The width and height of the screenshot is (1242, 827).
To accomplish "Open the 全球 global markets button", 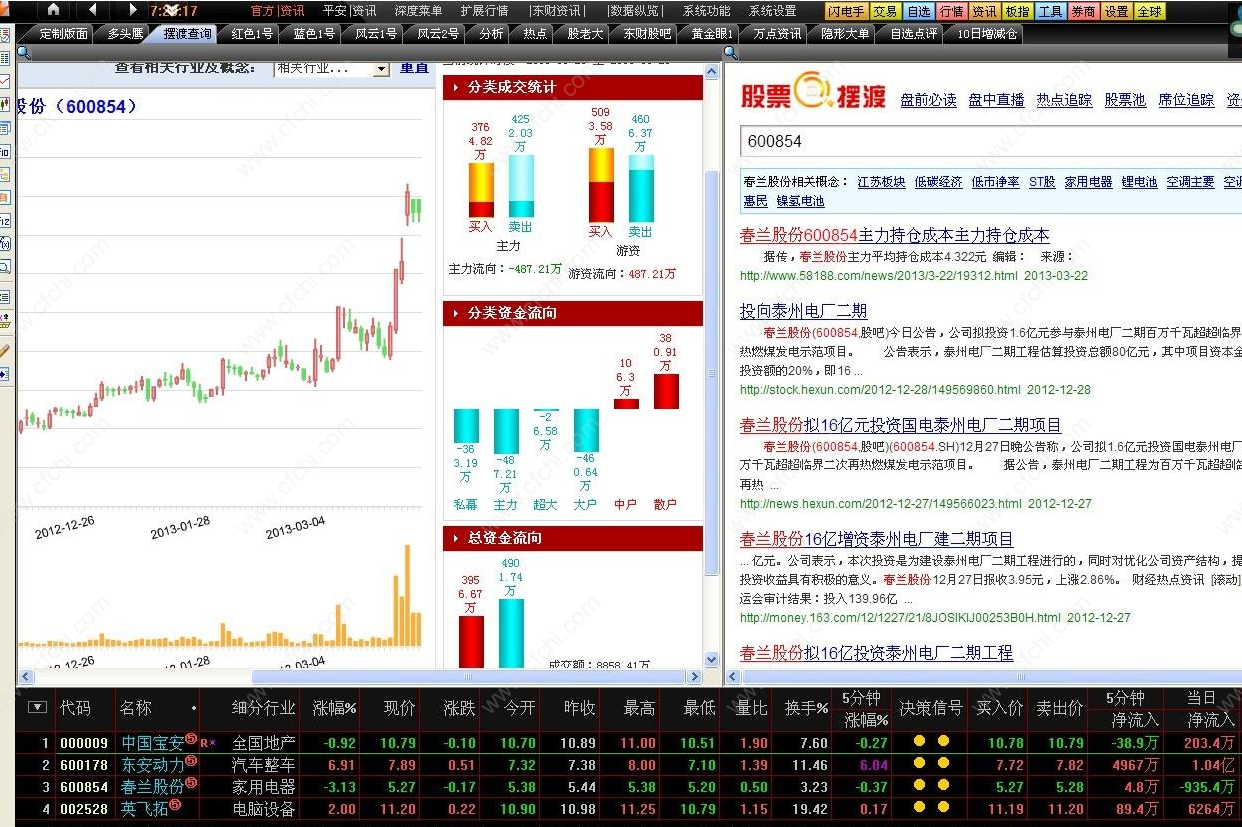I will (x=1149, y=11).
